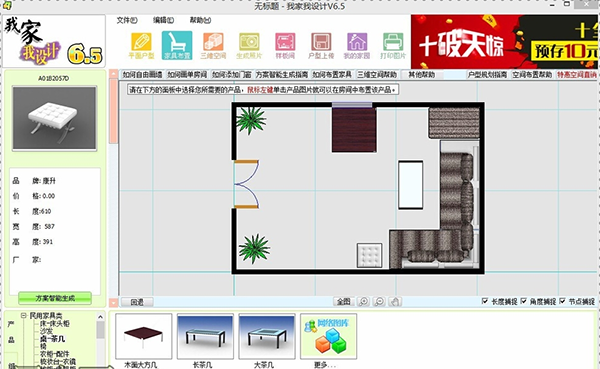Choose the 大茶几 product thumbnail
Image resolution: width=600 pixels, height=369 pixels.
267,336
